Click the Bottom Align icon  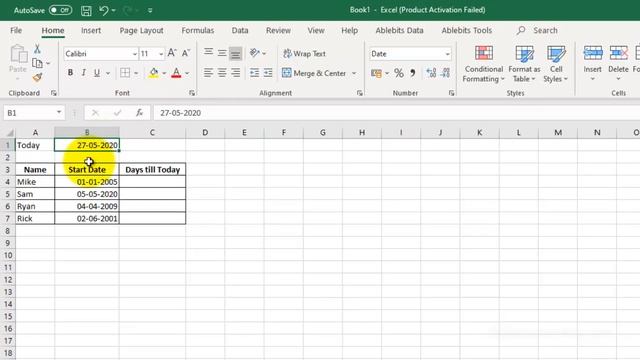(236, 53)
